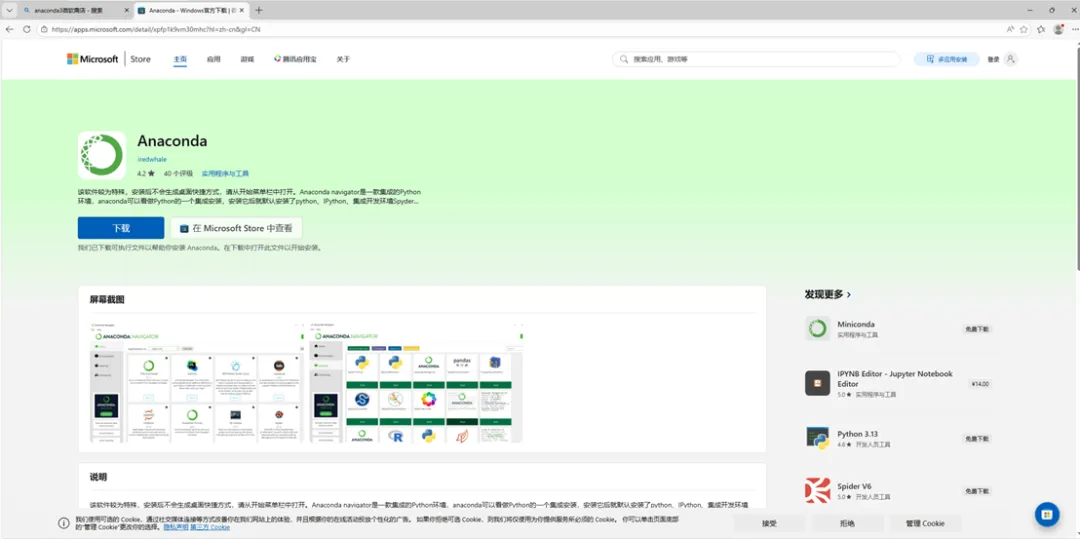Click the floating blue Store badge icon
The height and width of the screenshot is (539, 1080).
pos(1047,514)
